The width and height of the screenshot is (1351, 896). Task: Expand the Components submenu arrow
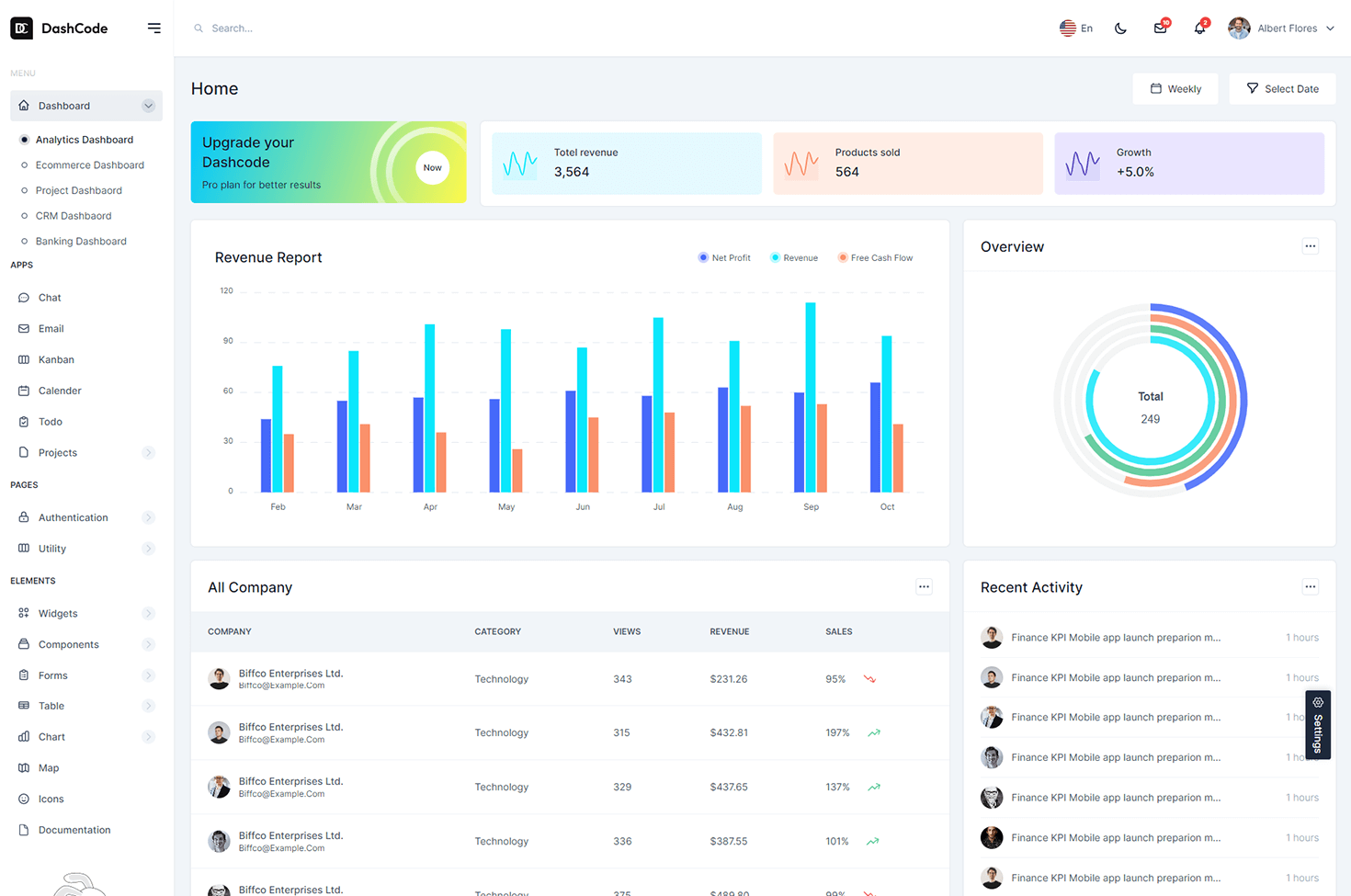148,644
